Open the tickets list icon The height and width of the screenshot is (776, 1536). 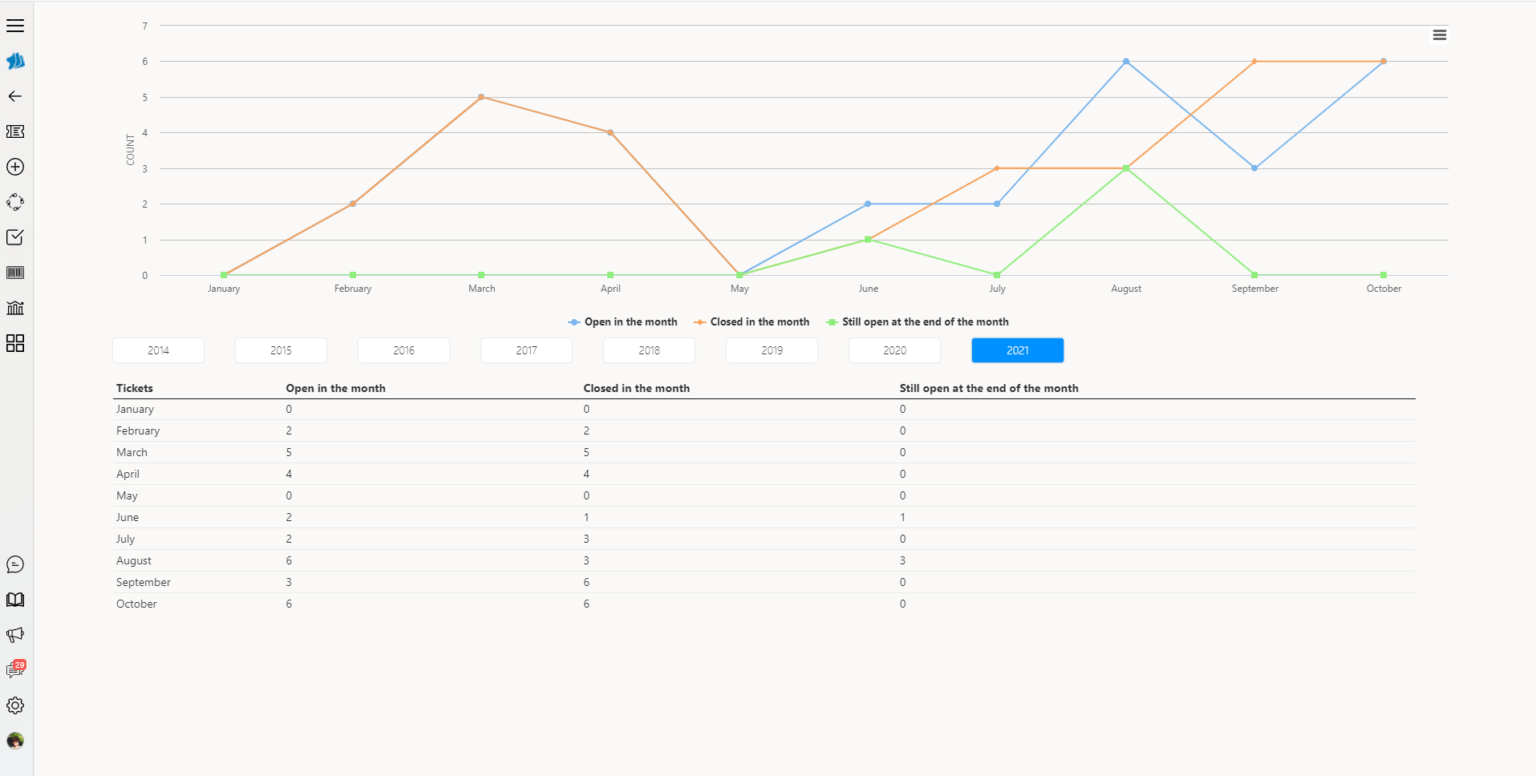15,131
